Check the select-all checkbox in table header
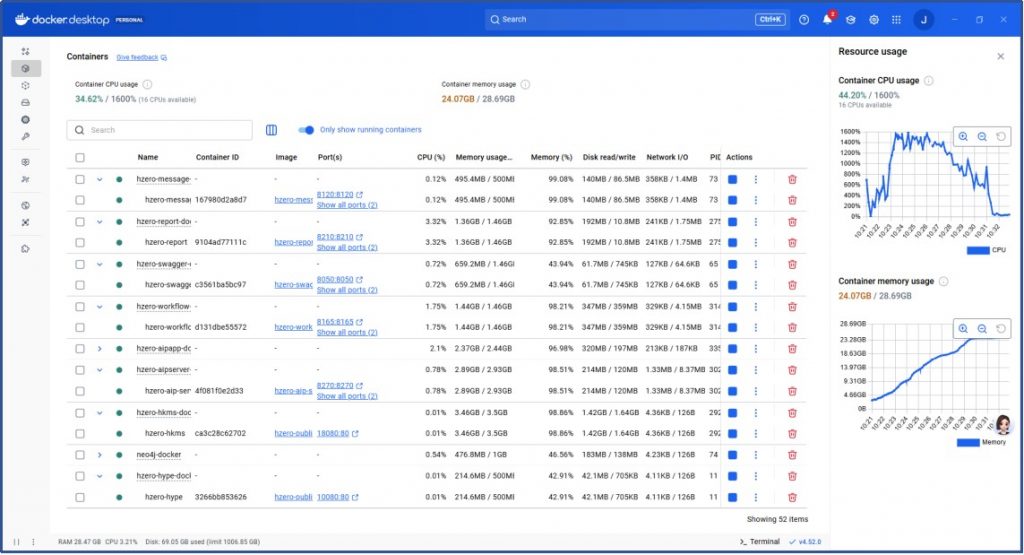This screenshot has height=555, width=1024. [80, 157]
